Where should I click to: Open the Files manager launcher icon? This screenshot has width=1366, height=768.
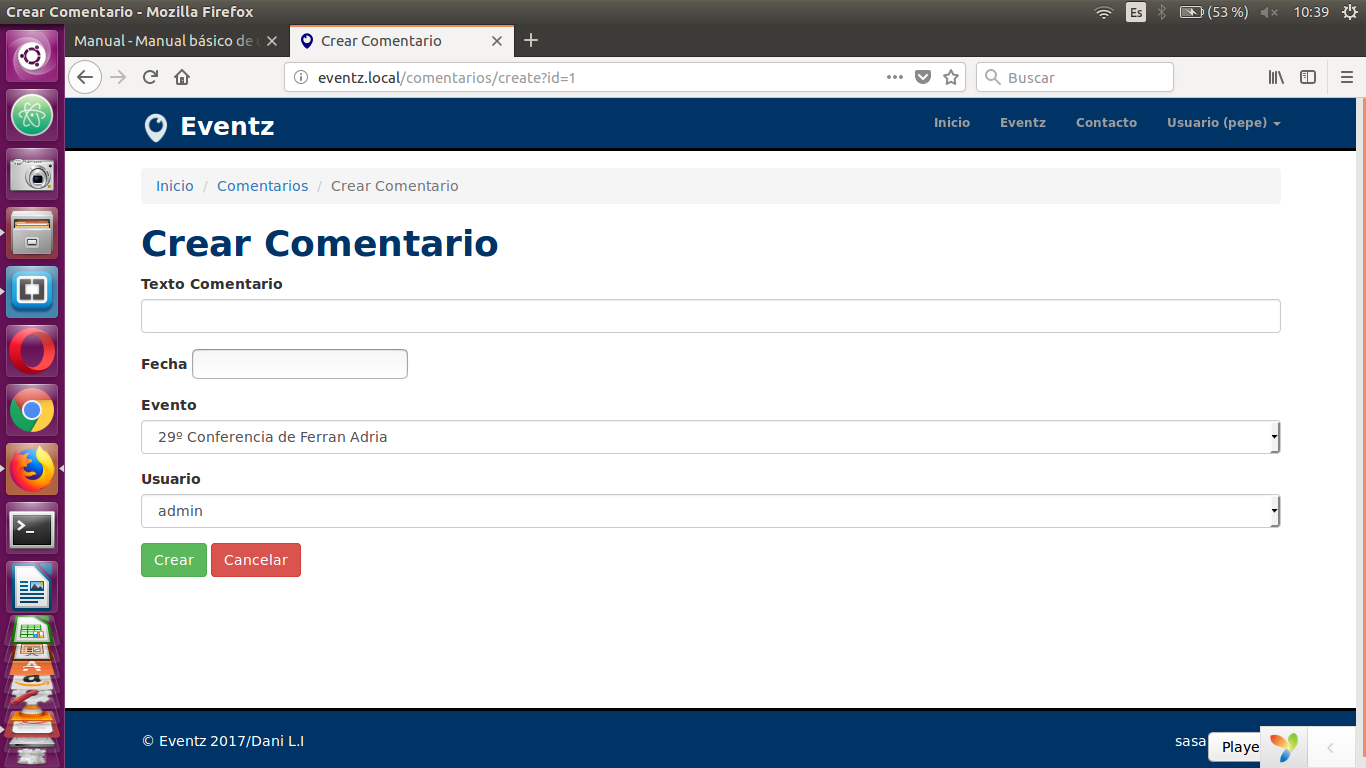33,233
